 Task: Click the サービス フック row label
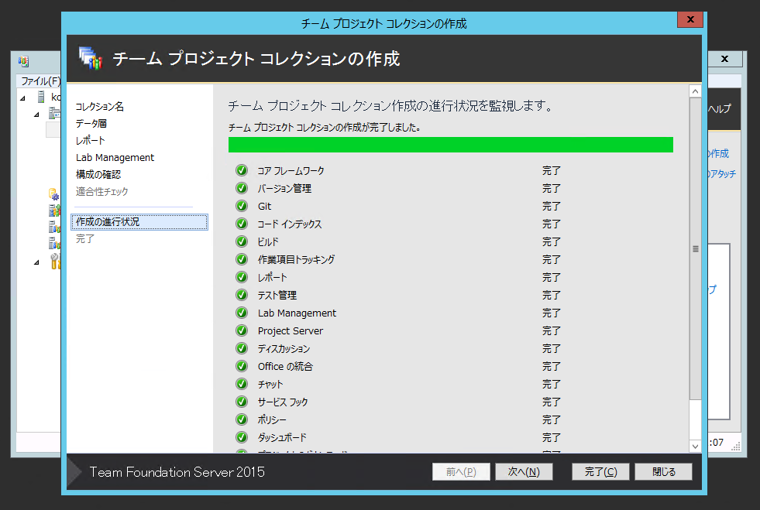click(x=283, y=401)
